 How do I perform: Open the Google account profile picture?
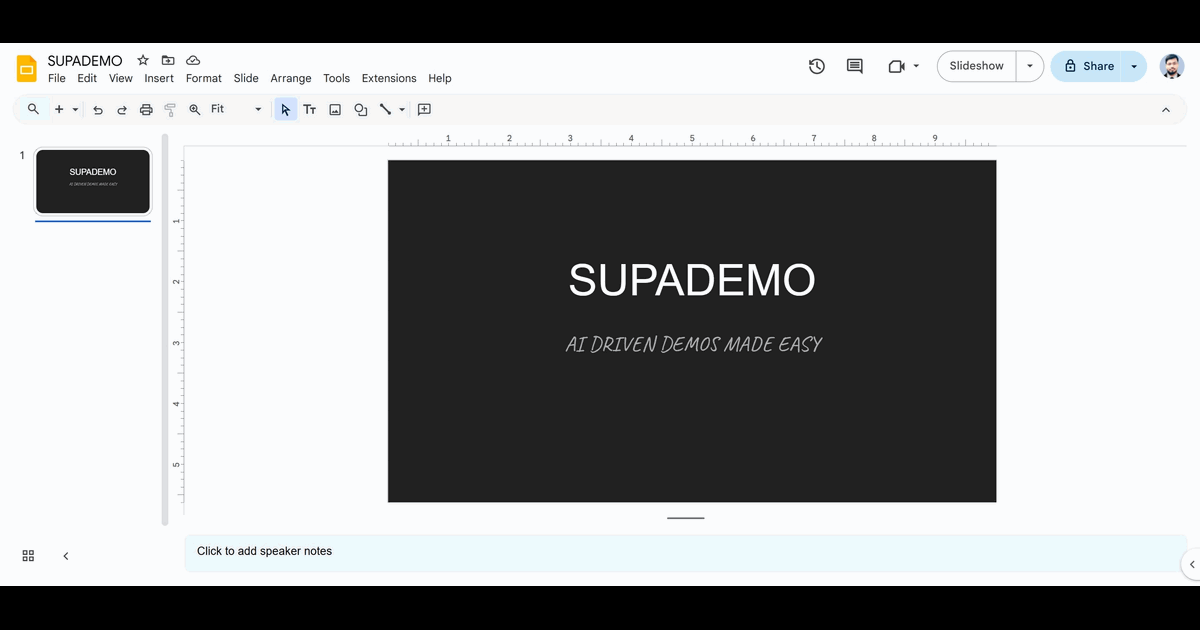coord(1172,66)
